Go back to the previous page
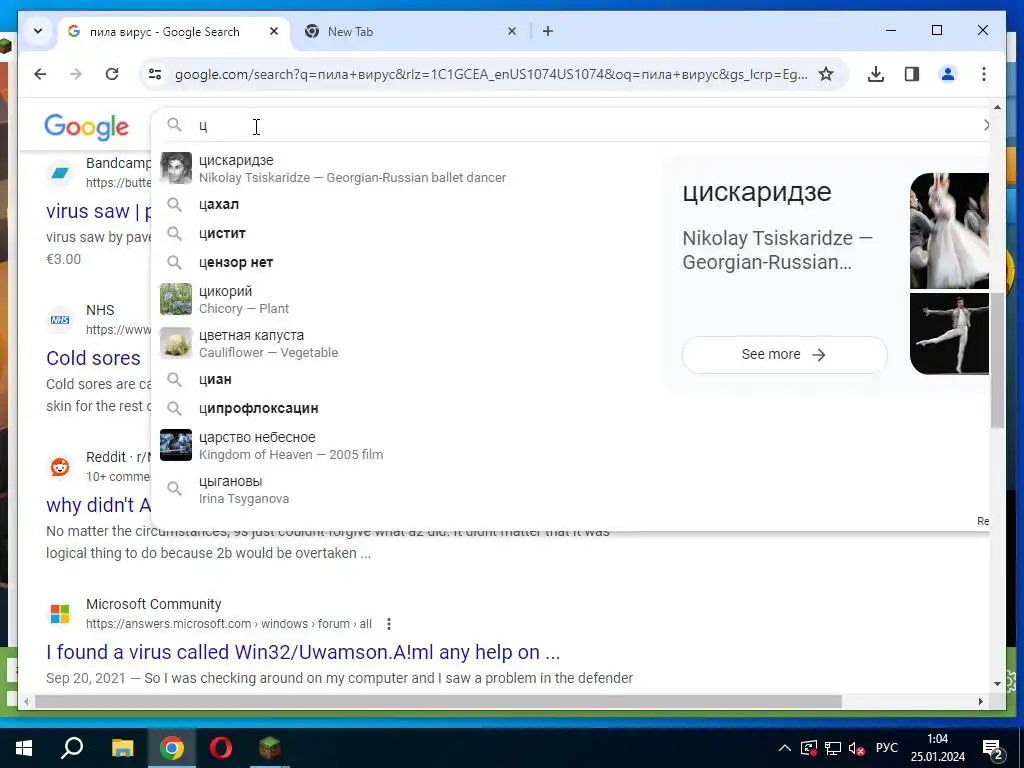1024x768 pixels. [x=40, y=74]
